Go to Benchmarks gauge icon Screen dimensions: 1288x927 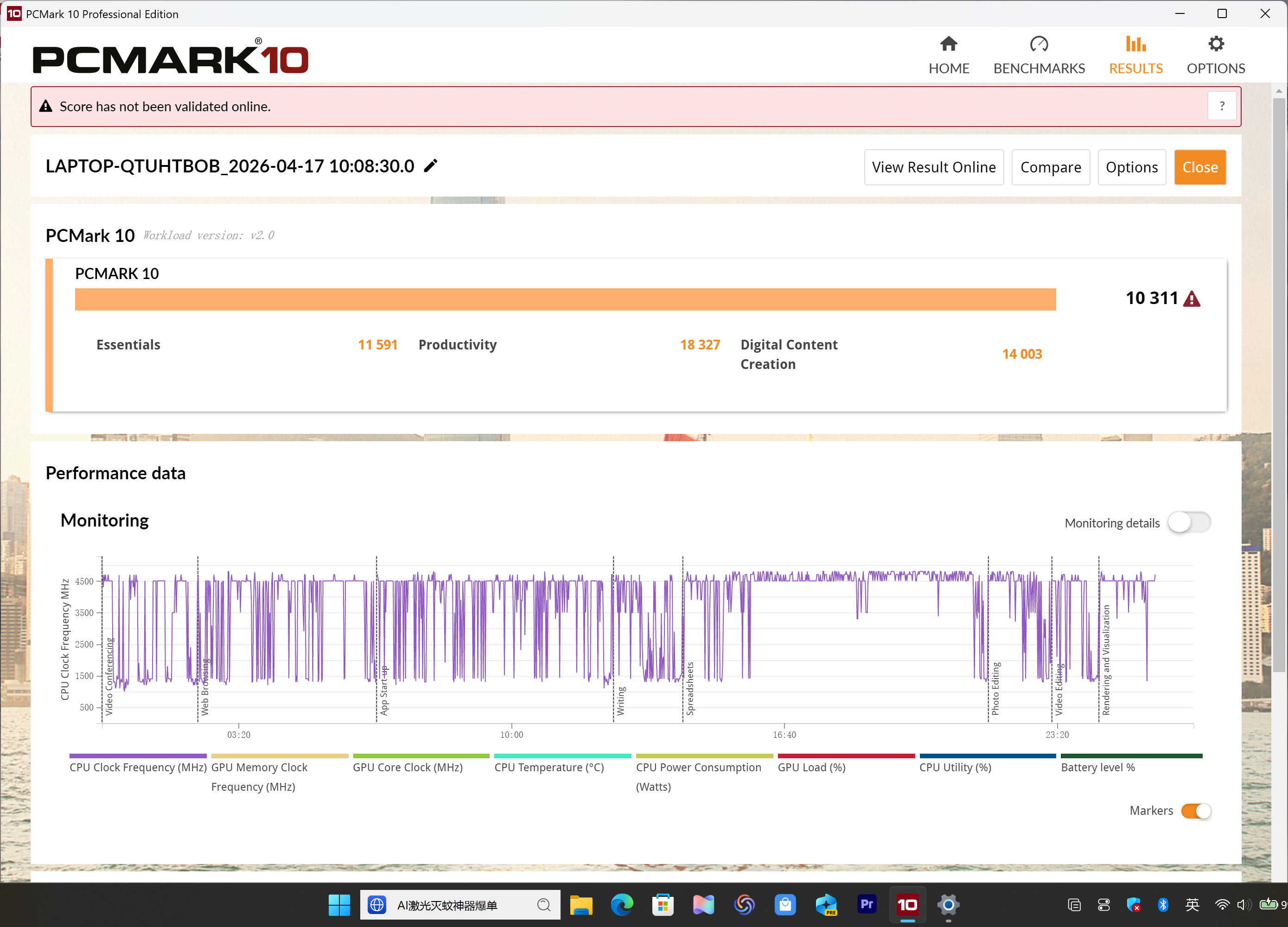point(1039,44)
